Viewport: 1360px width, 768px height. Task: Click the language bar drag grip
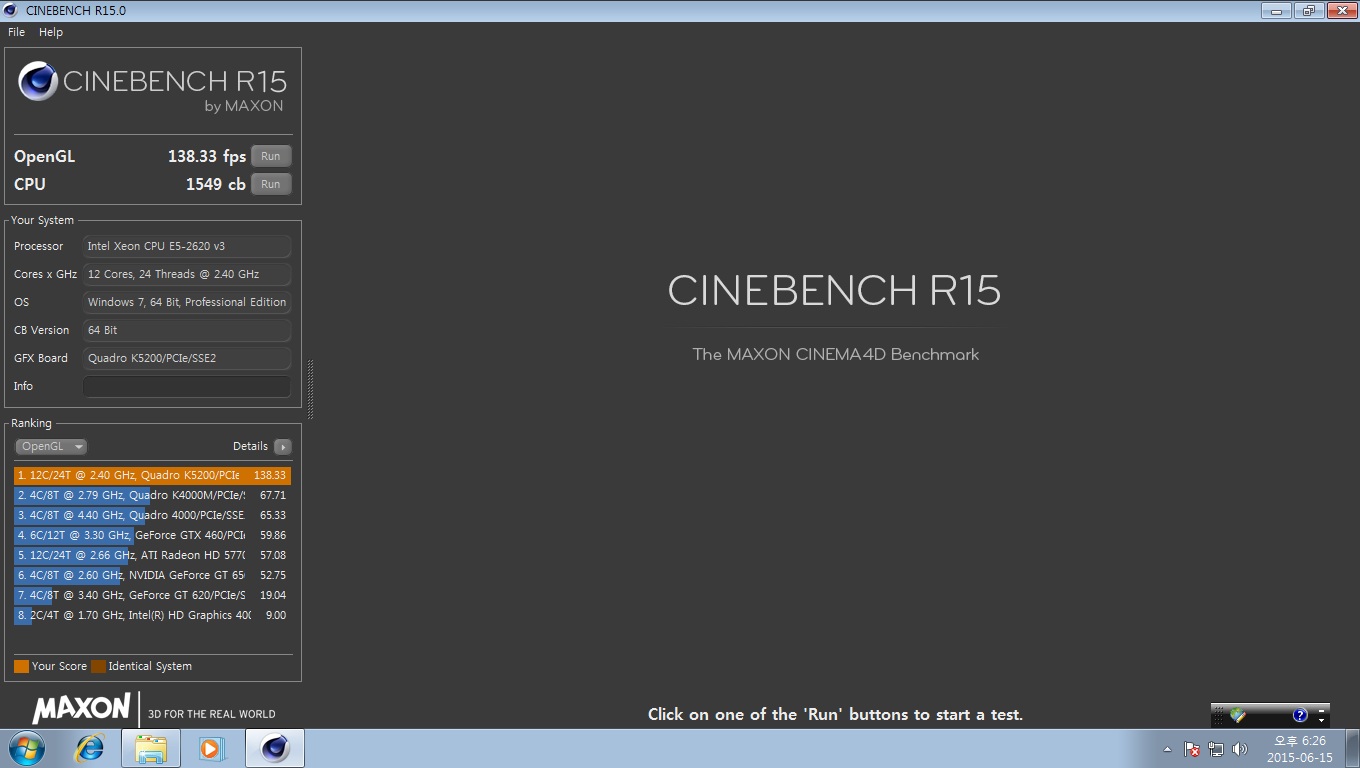click(x=1217, y=715)
